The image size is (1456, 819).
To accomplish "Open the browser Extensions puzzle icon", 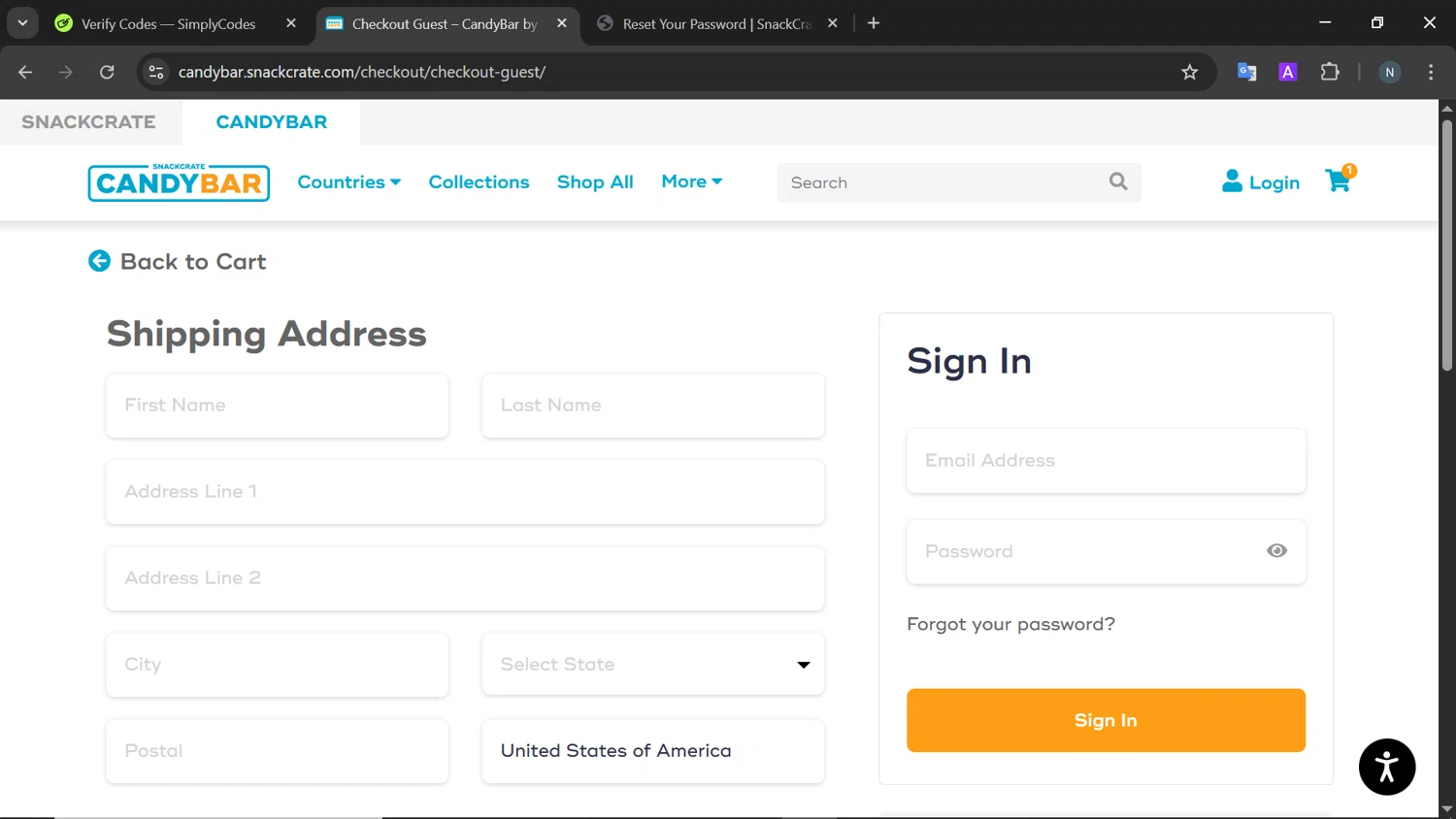I will (1330, 72).
